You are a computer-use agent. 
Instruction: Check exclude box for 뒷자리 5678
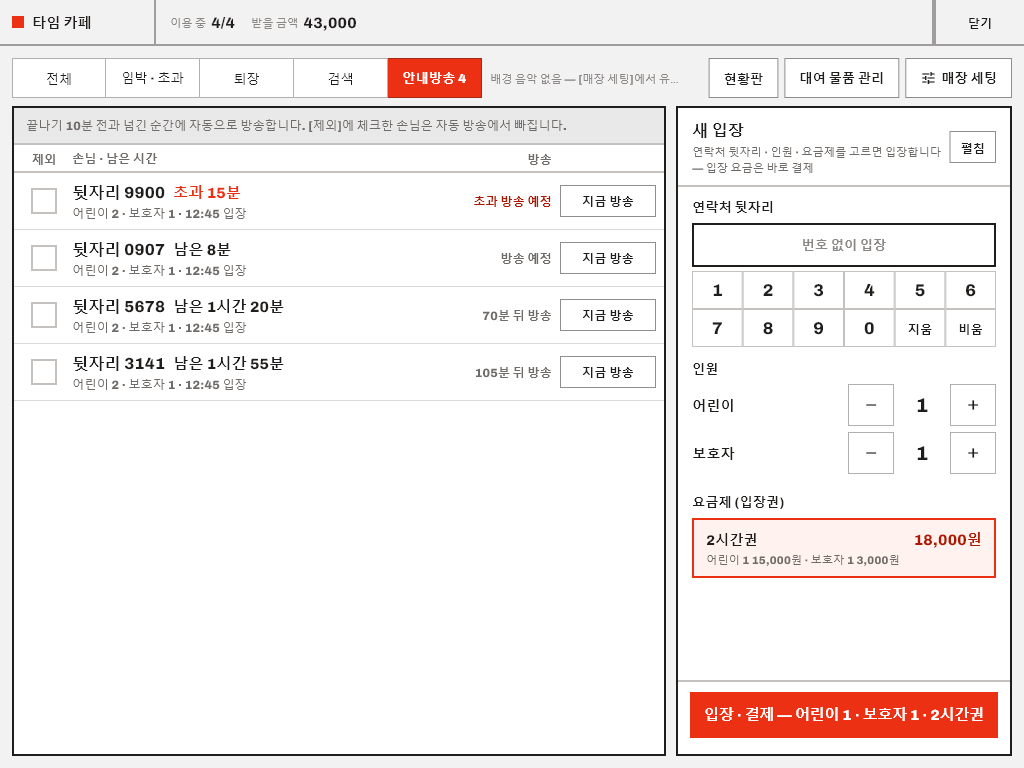click(44, 315)
